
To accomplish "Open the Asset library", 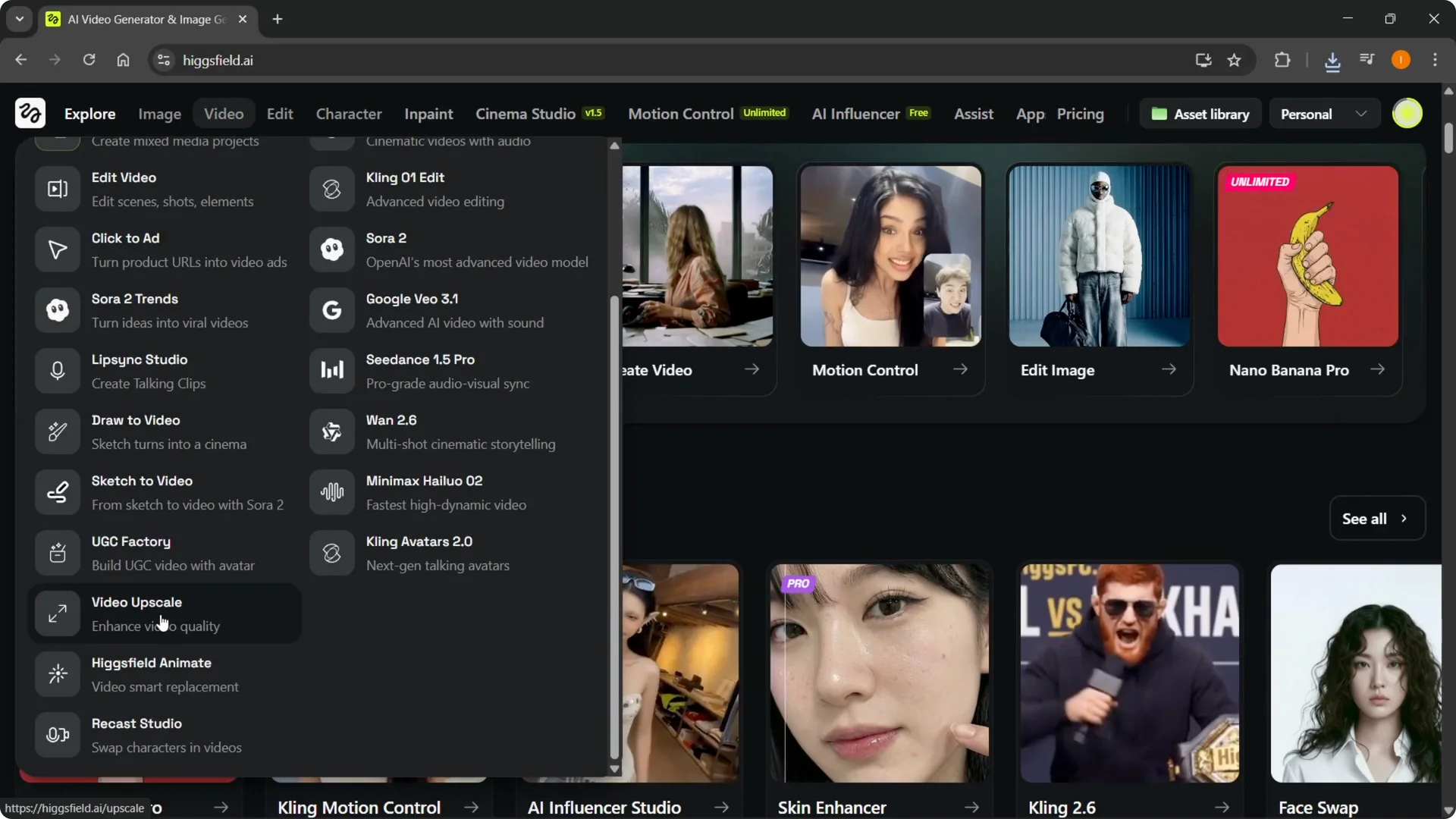I will 1200,113.
